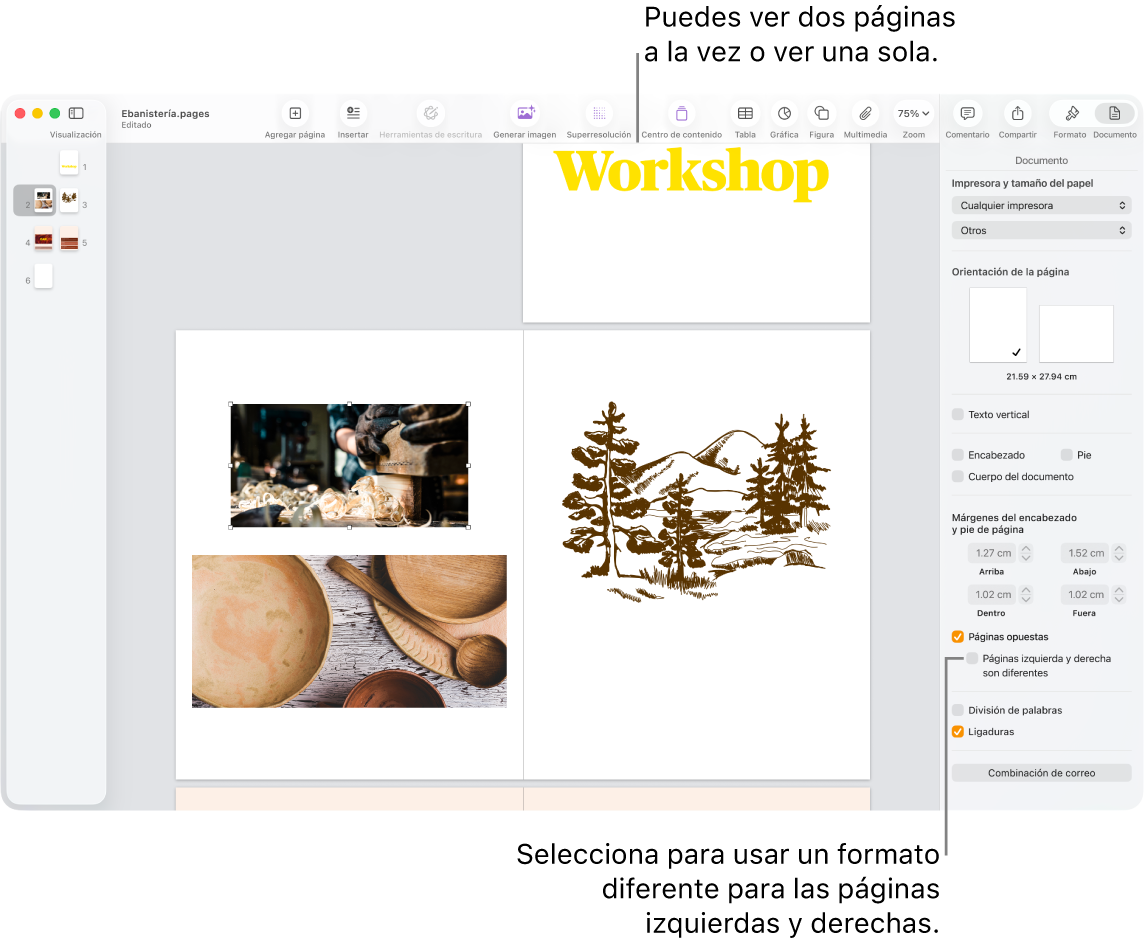The height and width of the screenshot is (942, 1144).
Task: Uncheck the Páginas opuestas checkbox
Action: tap(958, 637)
